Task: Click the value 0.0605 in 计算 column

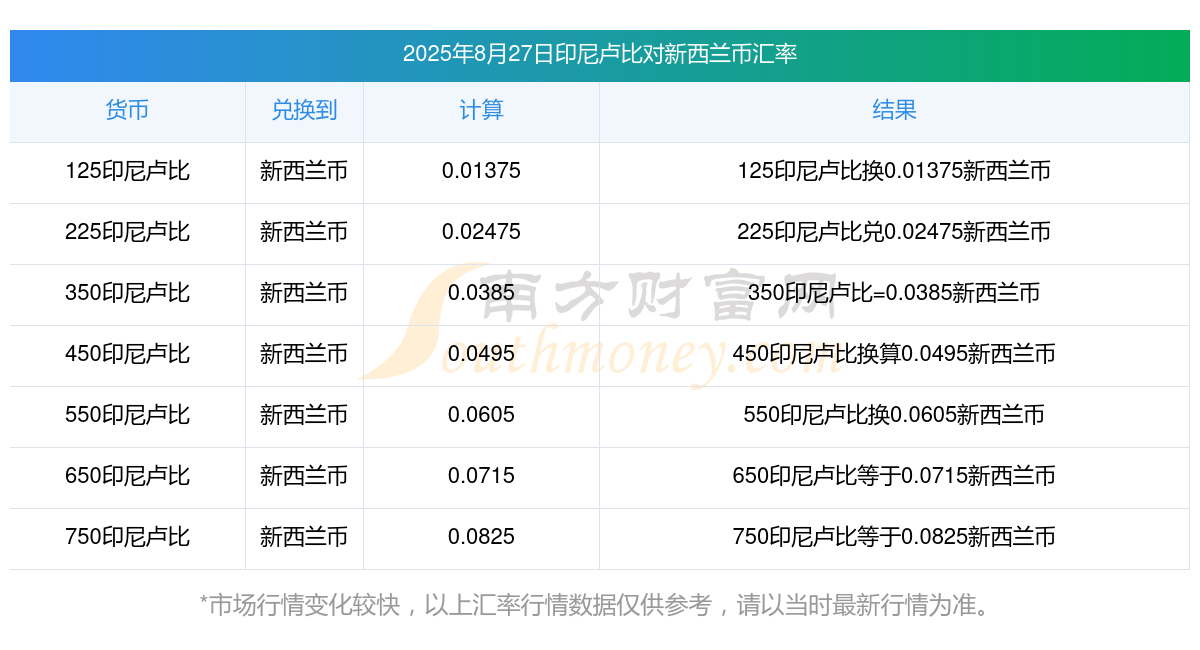Action: tap(481, 415)
